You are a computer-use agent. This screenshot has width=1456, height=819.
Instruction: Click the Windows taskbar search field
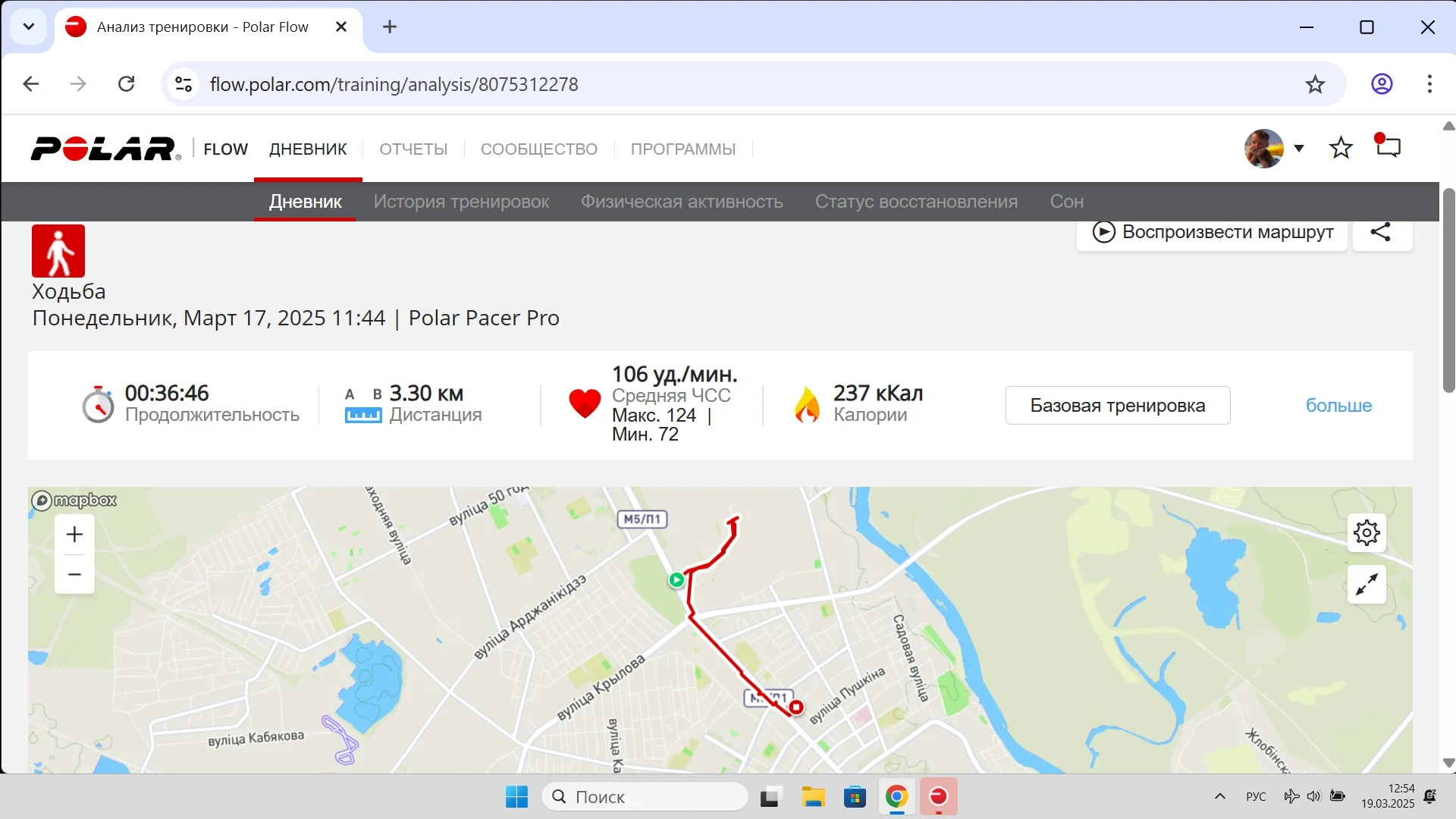(645, 797)
